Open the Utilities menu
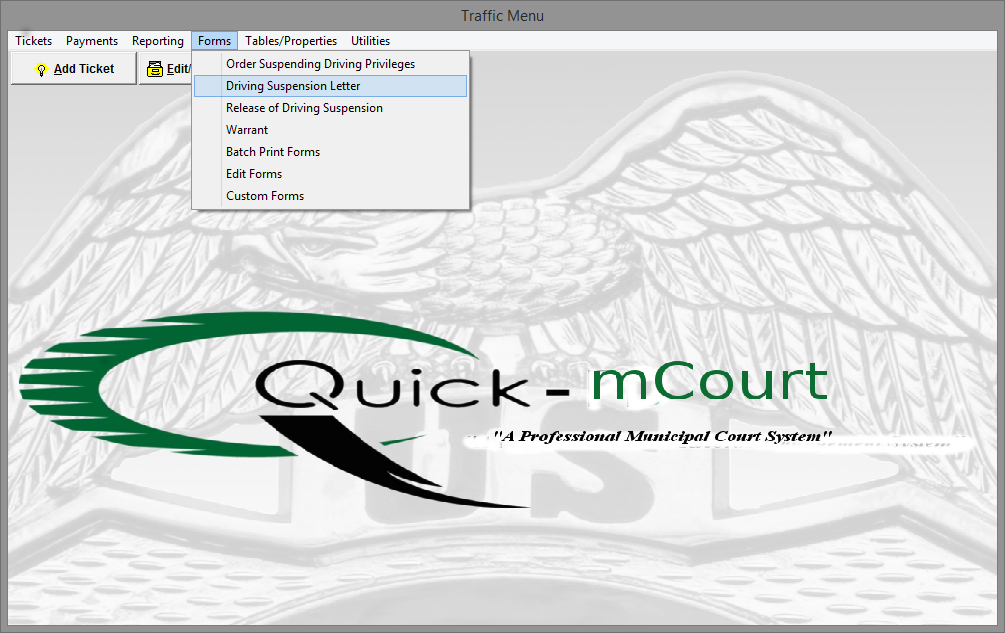 (x=370, y=41)
